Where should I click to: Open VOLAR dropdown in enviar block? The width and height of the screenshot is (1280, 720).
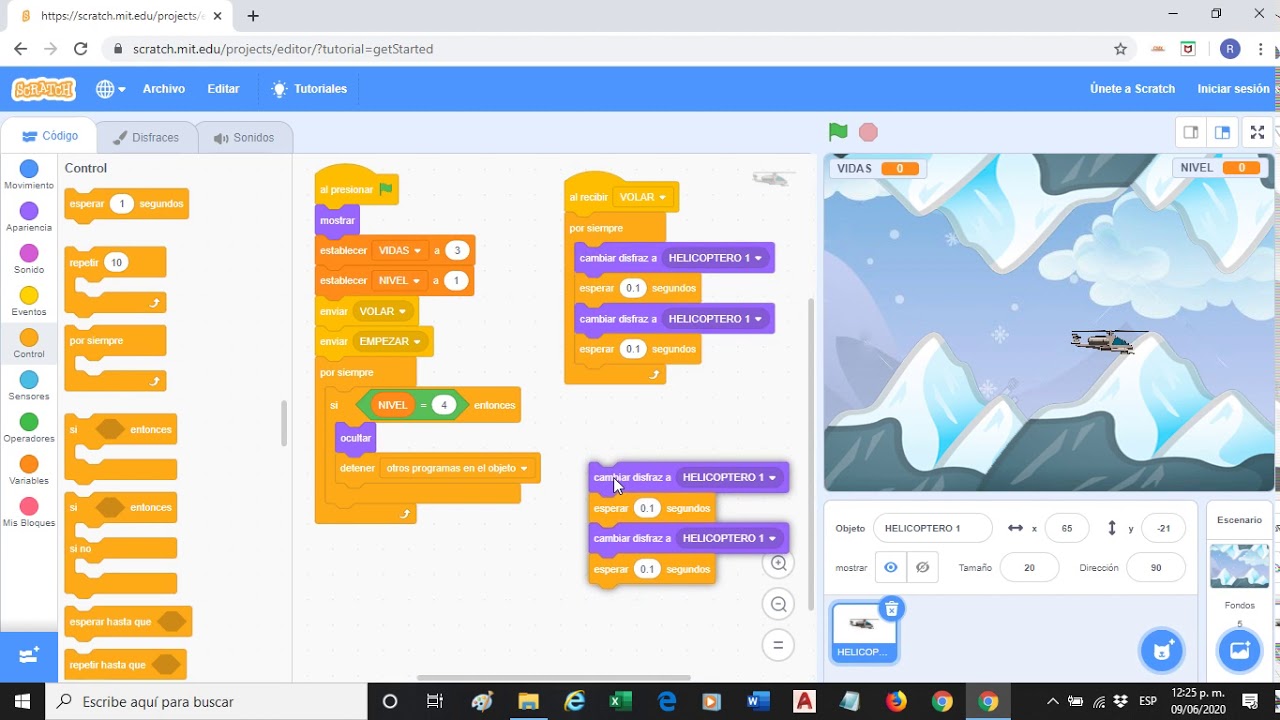(383, 311)
